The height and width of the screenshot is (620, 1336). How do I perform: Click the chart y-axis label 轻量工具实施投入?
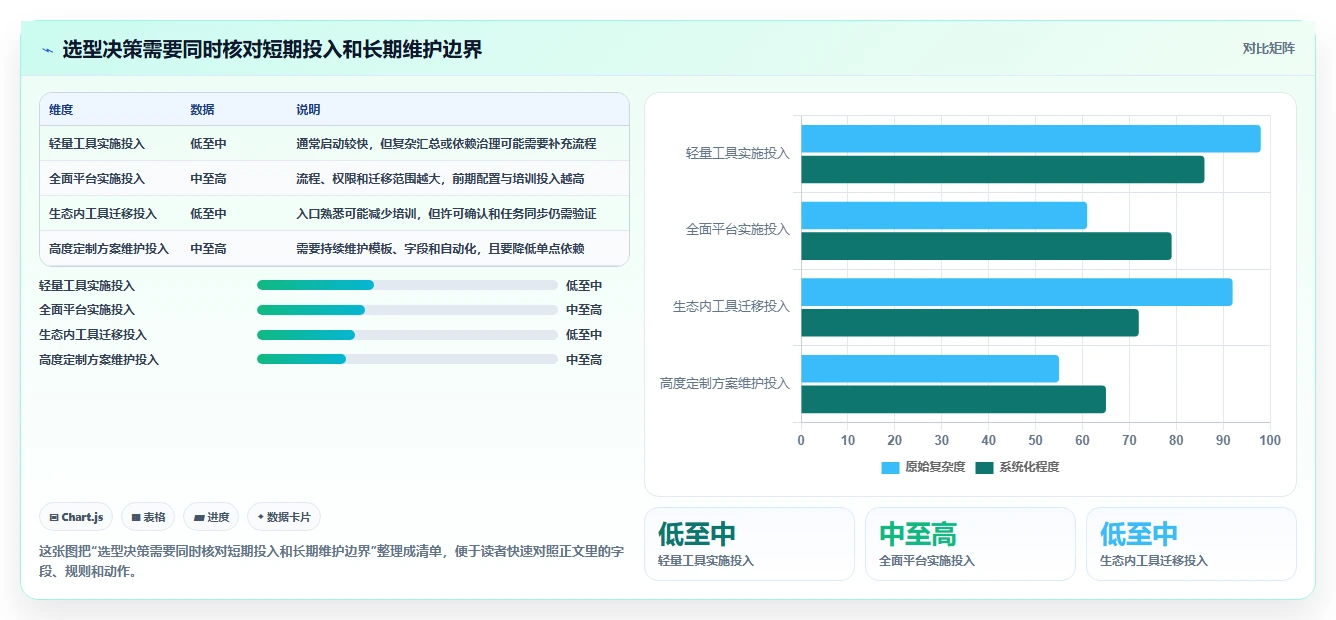[738, 153]
